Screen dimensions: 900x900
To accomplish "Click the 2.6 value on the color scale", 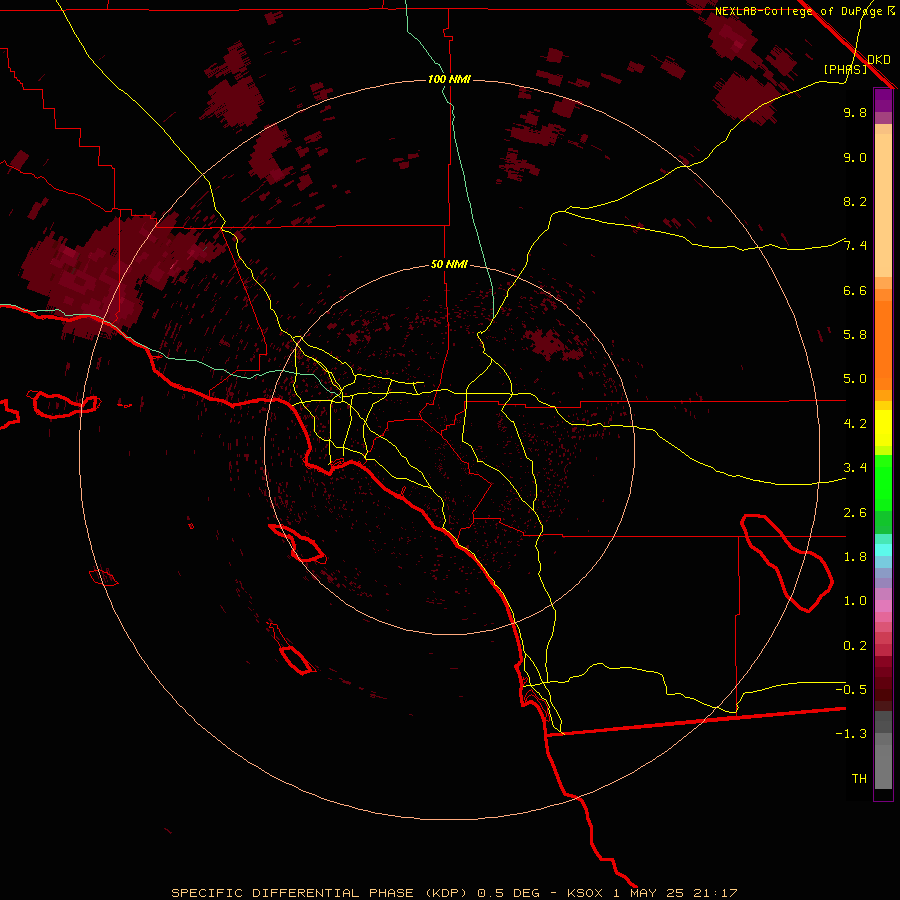I will coord(855,513).
